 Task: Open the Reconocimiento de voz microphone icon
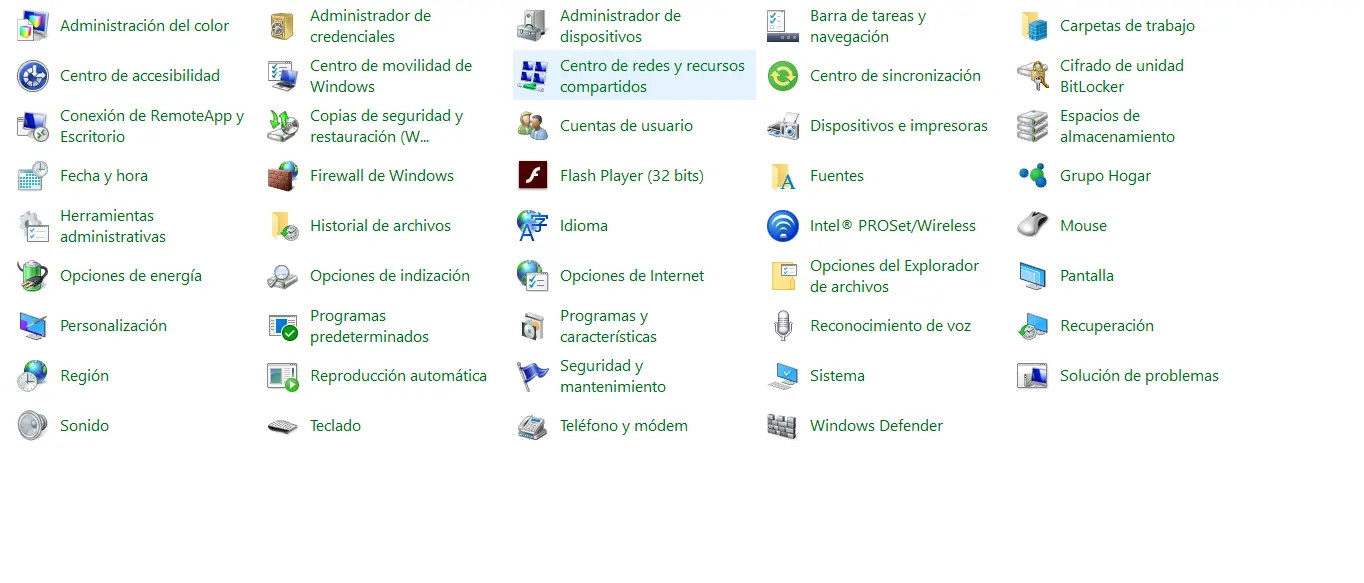(783, 326)
